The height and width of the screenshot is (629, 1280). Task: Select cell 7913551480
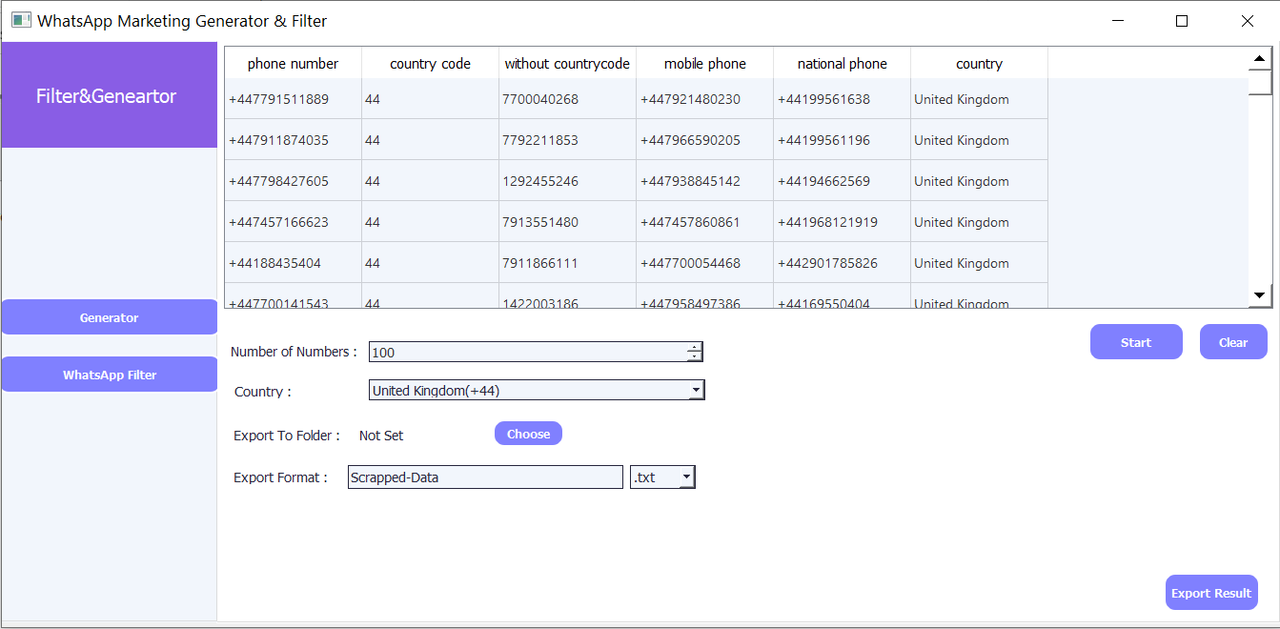567,222
